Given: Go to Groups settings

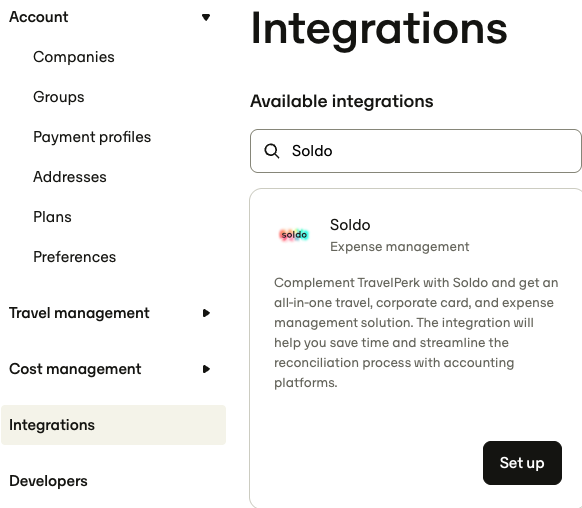Looking at the screenshot, I should tap(59, 97).
